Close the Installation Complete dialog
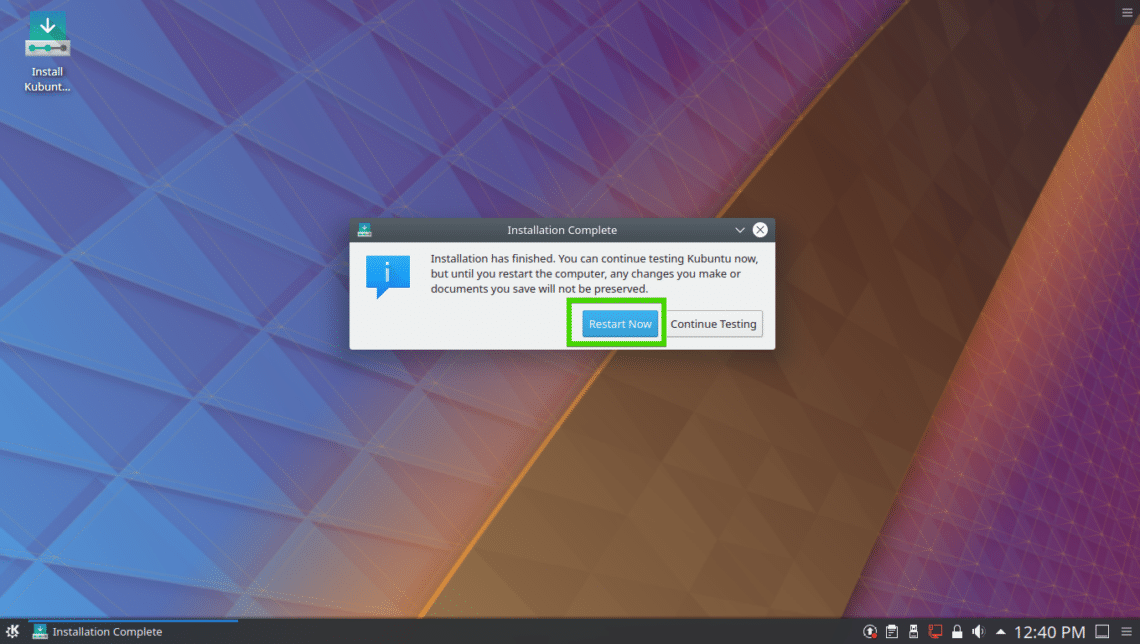This screenshot has width=1140, height=644. click(760, 230)
